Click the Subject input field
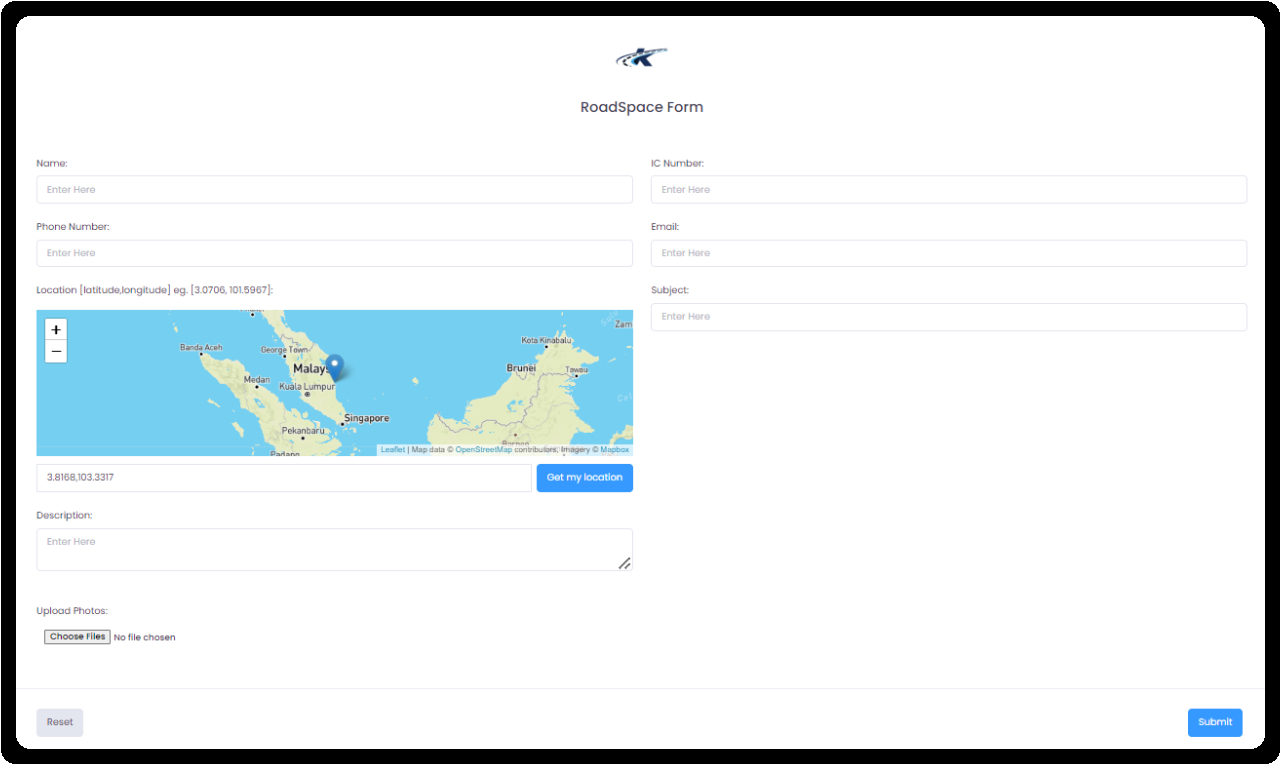The height and width of the screenshot is (765, 1281). click(948, 317)
